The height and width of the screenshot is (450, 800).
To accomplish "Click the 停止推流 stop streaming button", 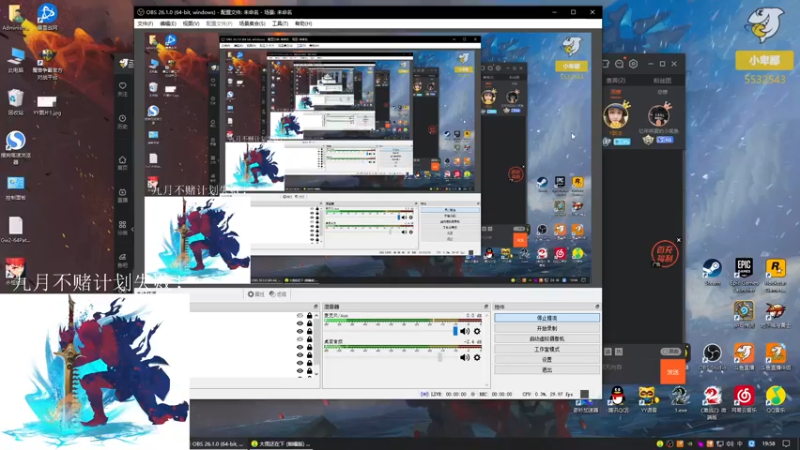I will [x=547, y=318].
